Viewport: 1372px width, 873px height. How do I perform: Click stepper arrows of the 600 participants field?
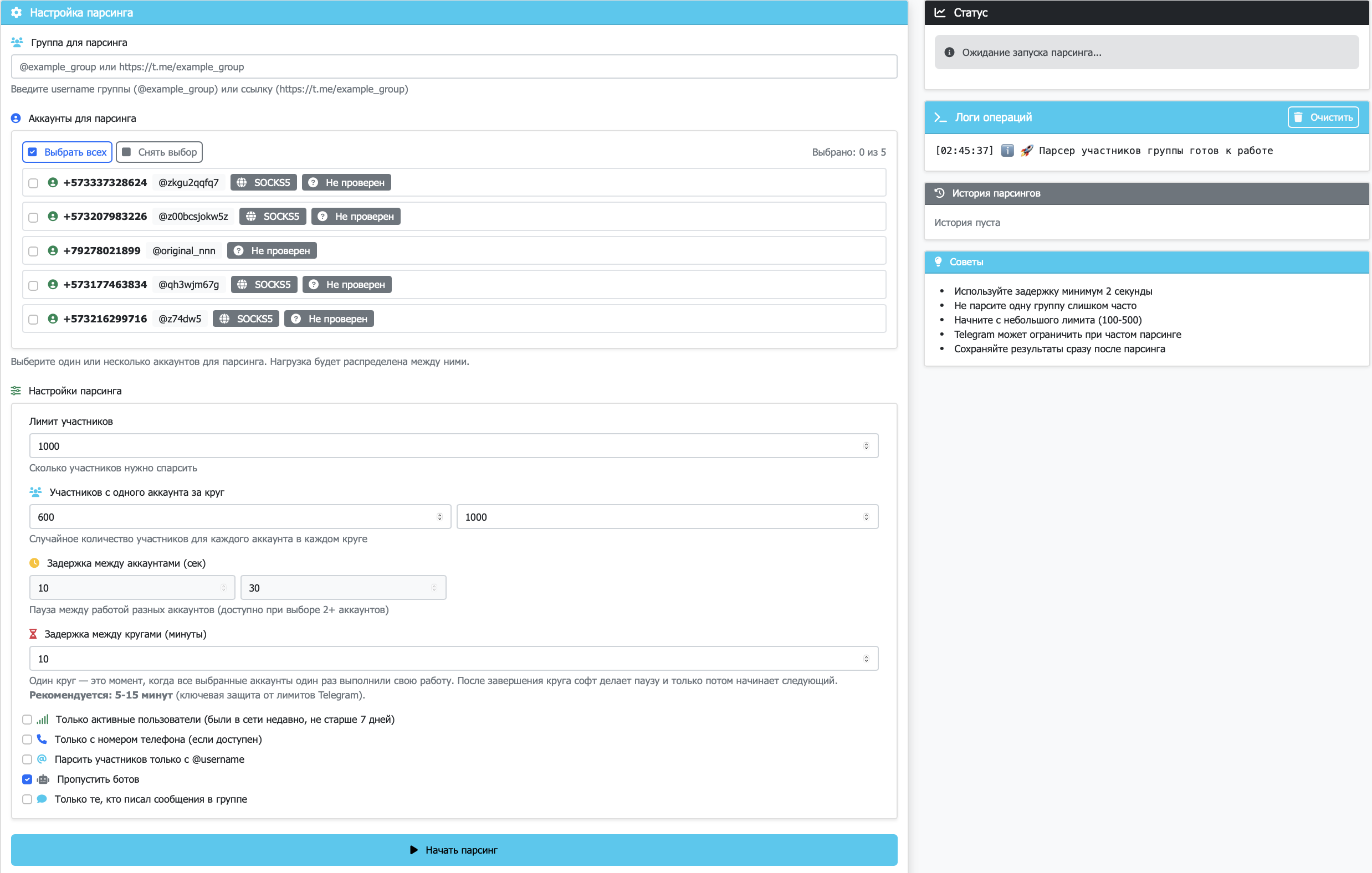click(439, 517)
